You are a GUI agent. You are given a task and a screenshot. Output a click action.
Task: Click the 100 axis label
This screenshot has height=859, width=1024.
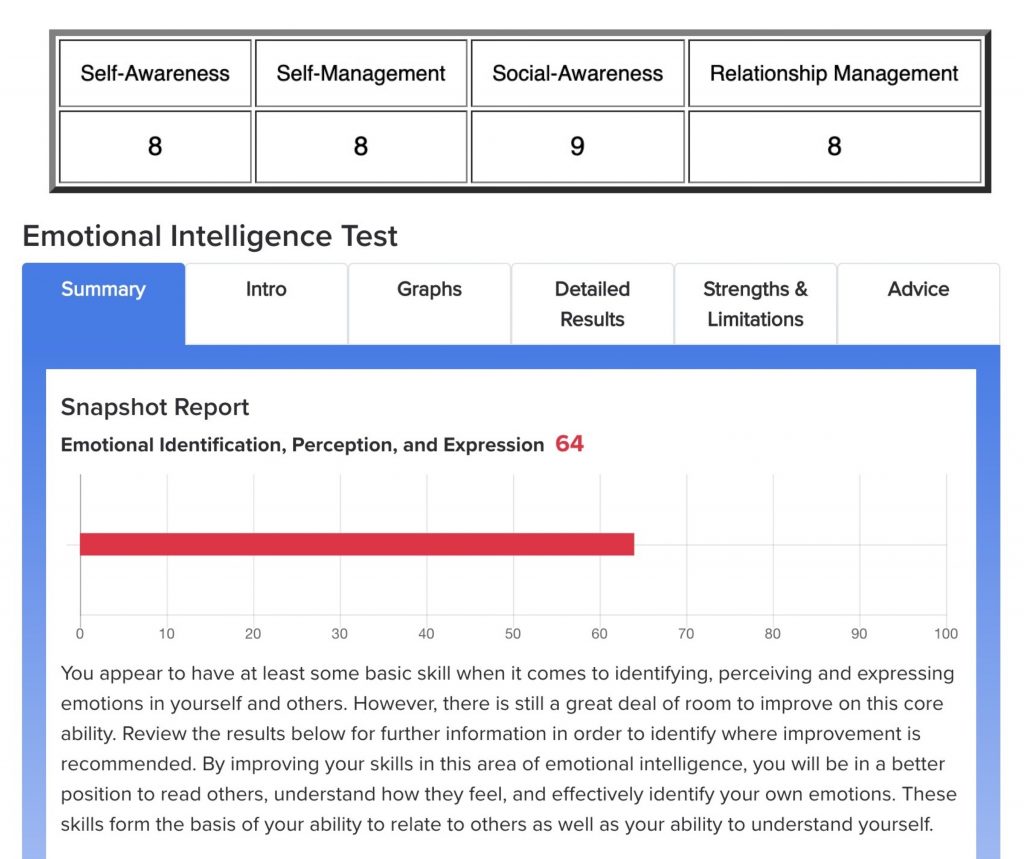tap(946, 634)
